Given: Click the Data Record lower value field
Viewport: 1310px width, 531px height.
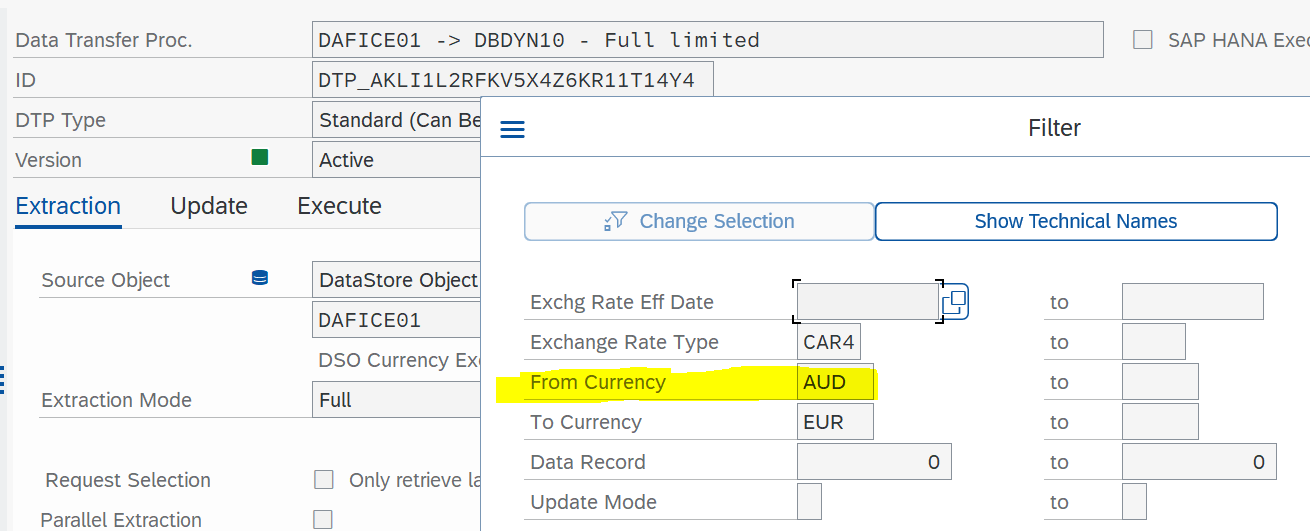Looking at the screenshot, I should tap(874, 462).
